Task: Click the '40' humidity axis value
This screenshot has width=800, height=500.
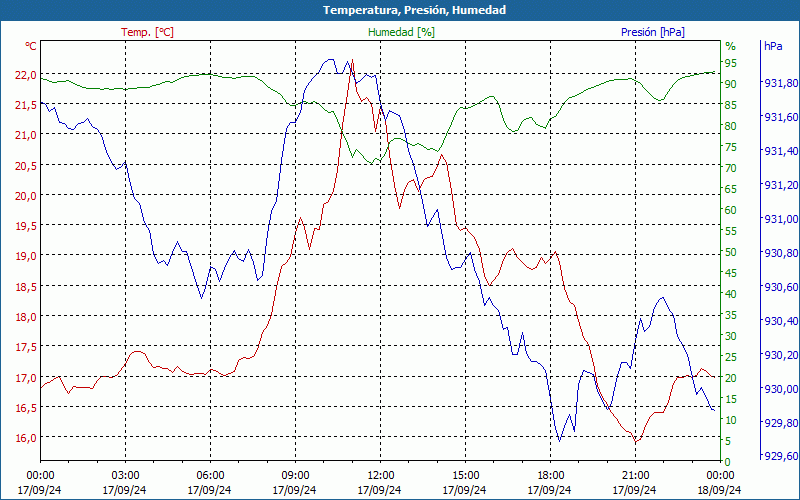Action: (731, 293)
